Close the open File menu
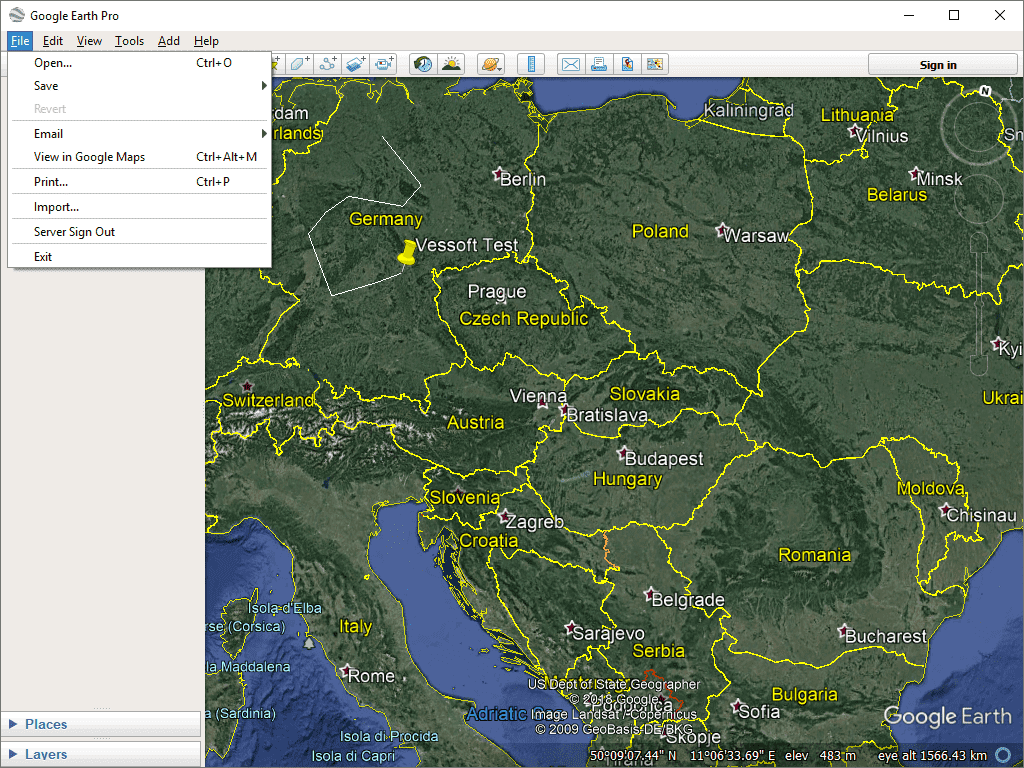Image resolution: width=1024 pixels, height=768 pixels. [x=20, y=40]
